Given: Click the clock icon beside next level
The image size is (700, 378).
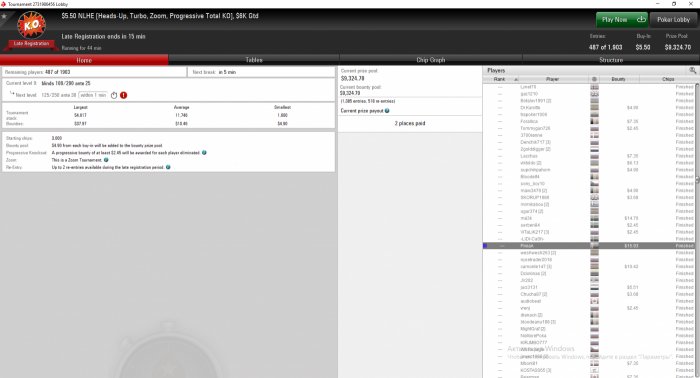Looking at the screenshot, I should [x=114, y=95].
